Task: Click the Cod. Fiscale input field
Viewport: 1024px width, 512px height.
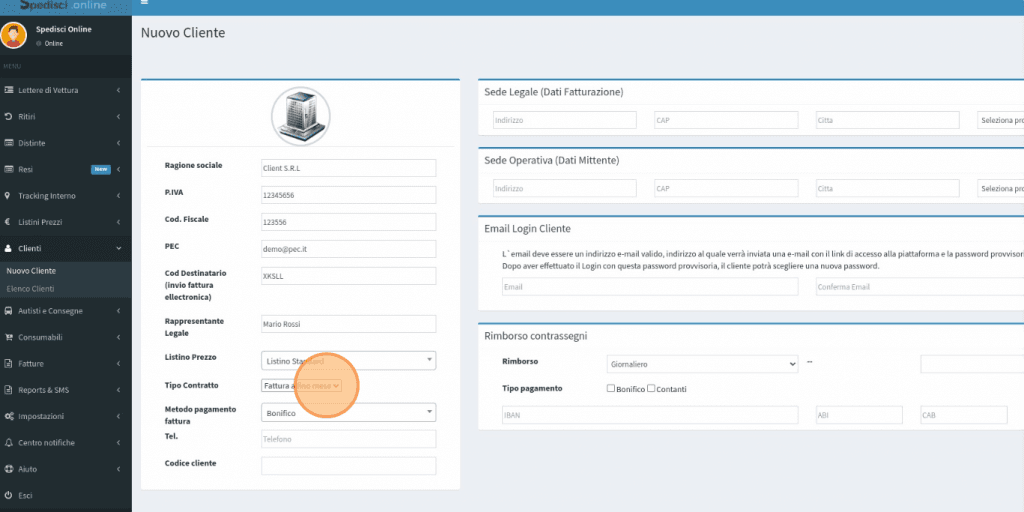Action: [349, 222]
